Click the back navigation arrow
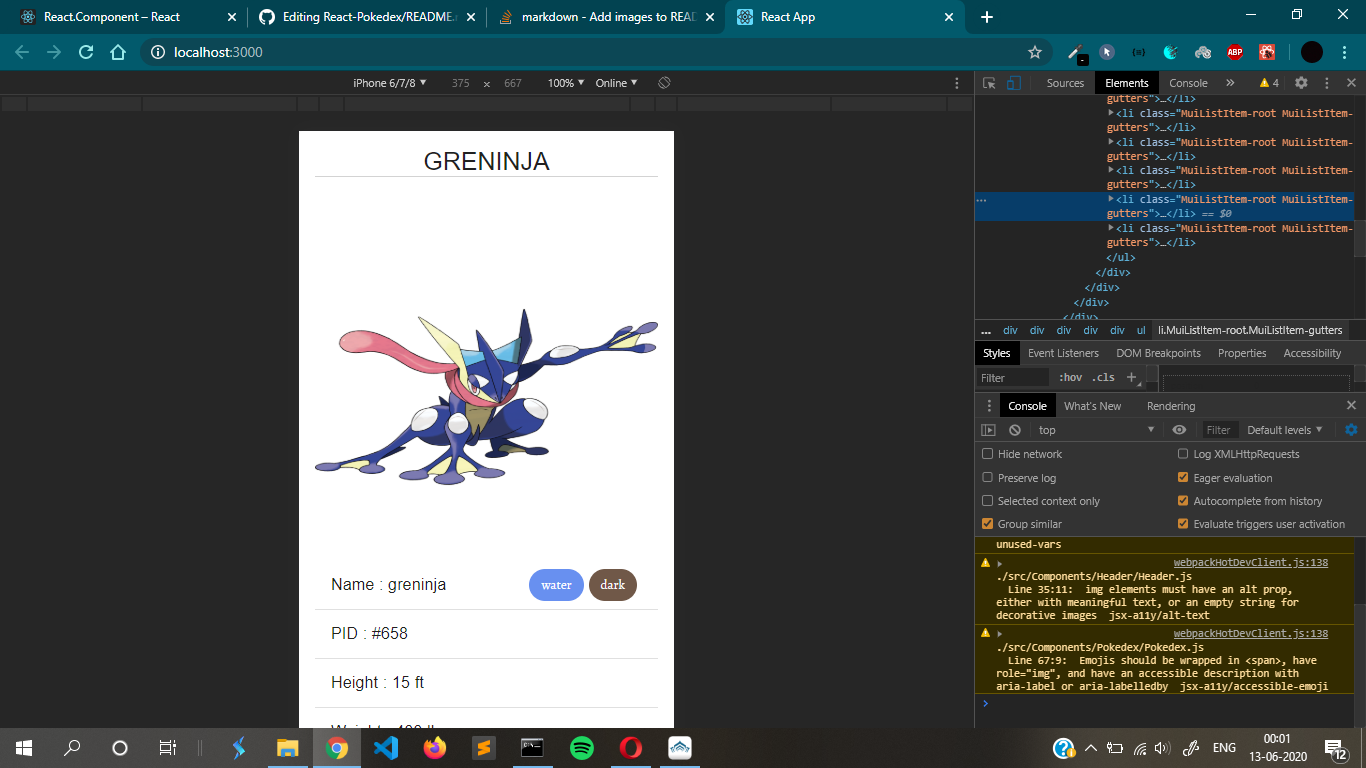The image size is (1366, 768). 22,52
